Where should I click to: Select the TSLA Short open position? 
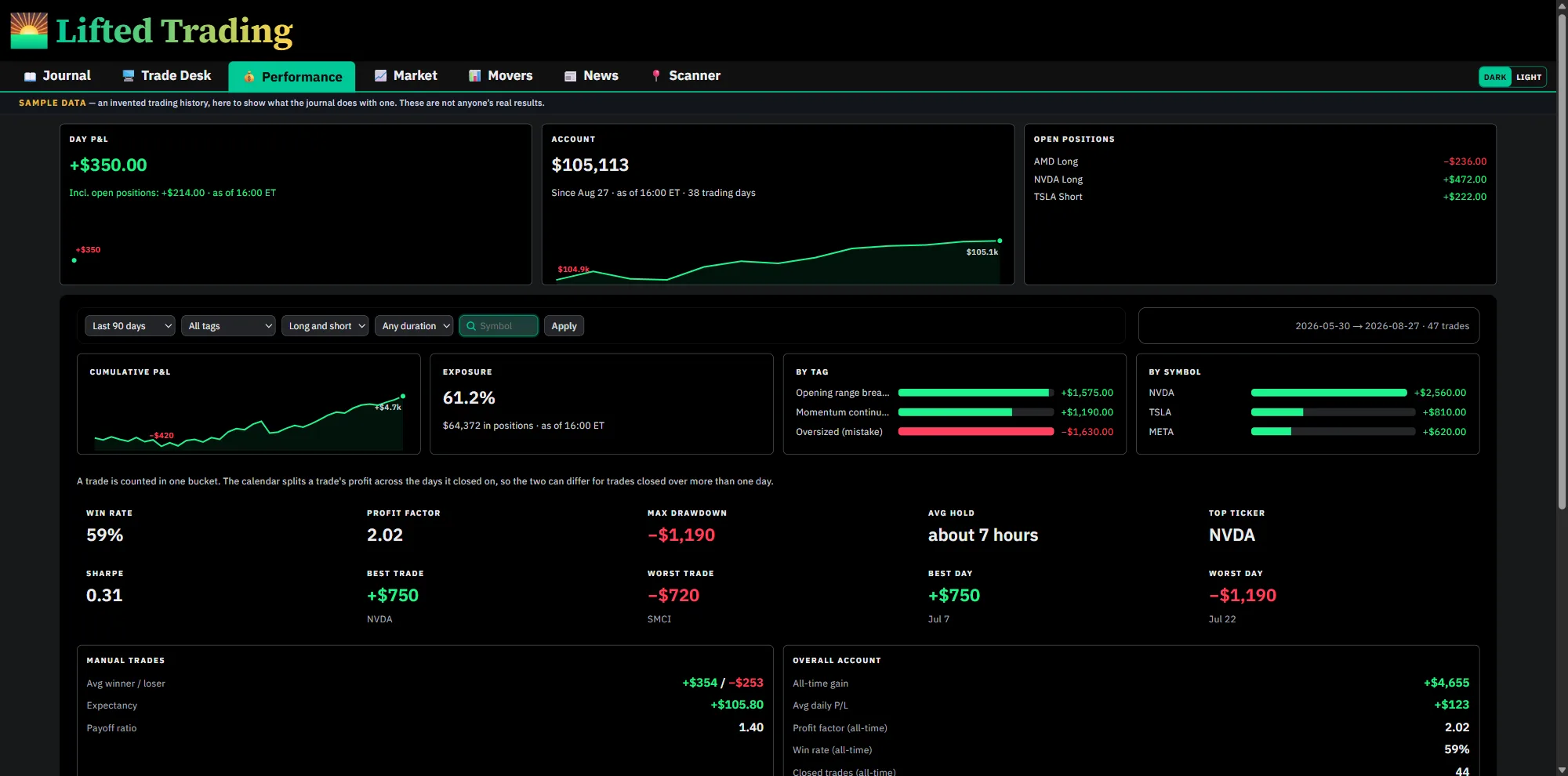[x=1260, y=197]
